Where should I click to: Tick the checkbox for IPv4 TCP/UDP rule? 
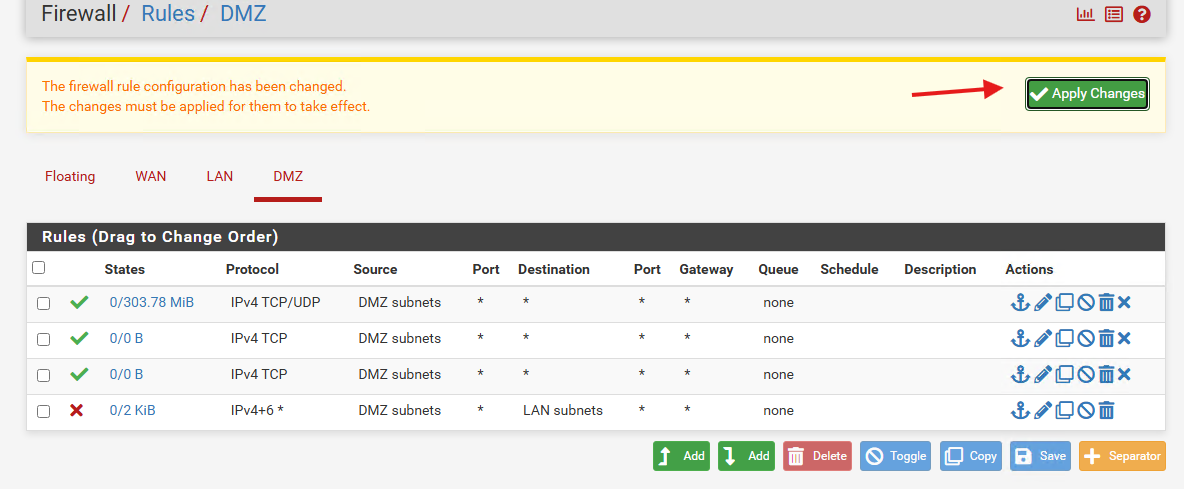[x=44, y=303]
